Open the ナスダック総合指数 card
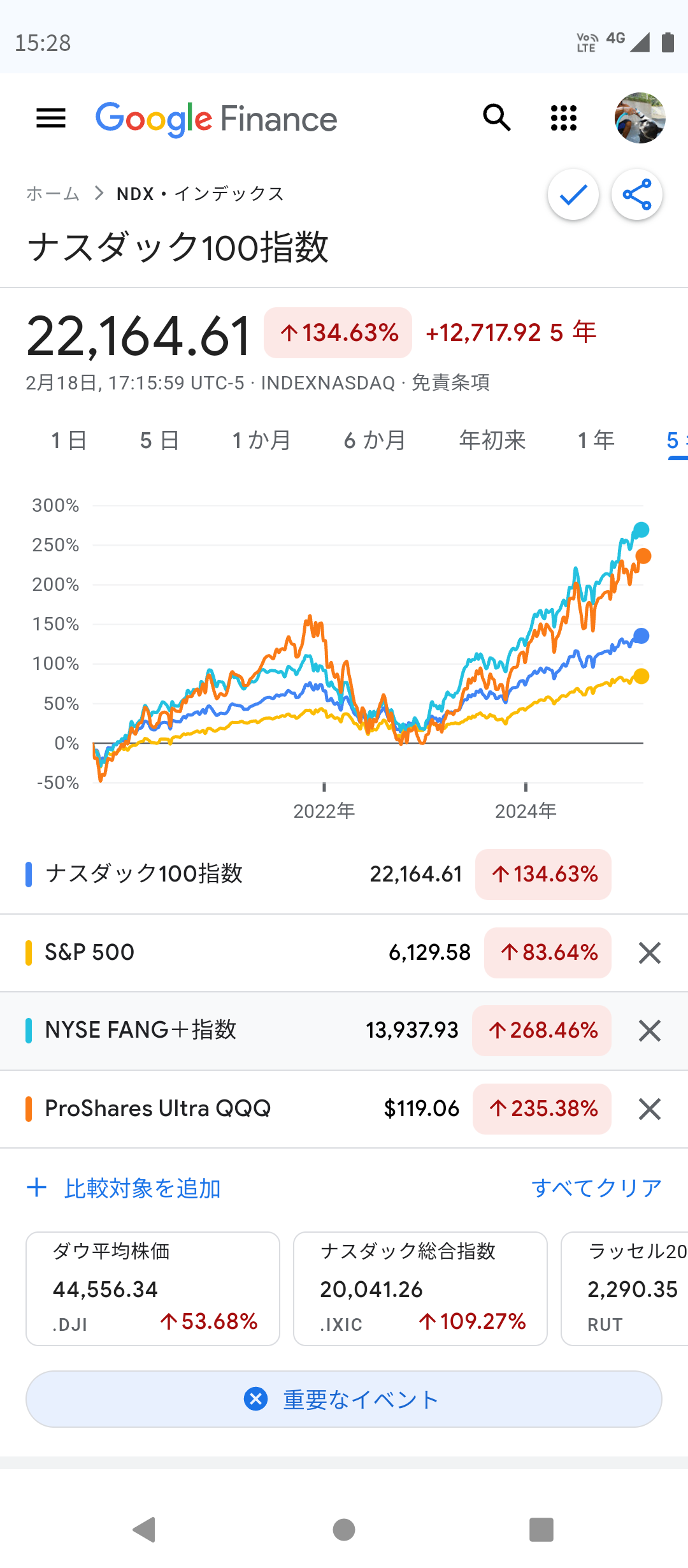Screen dimensions: 688x1568 tap(420, 1288)
